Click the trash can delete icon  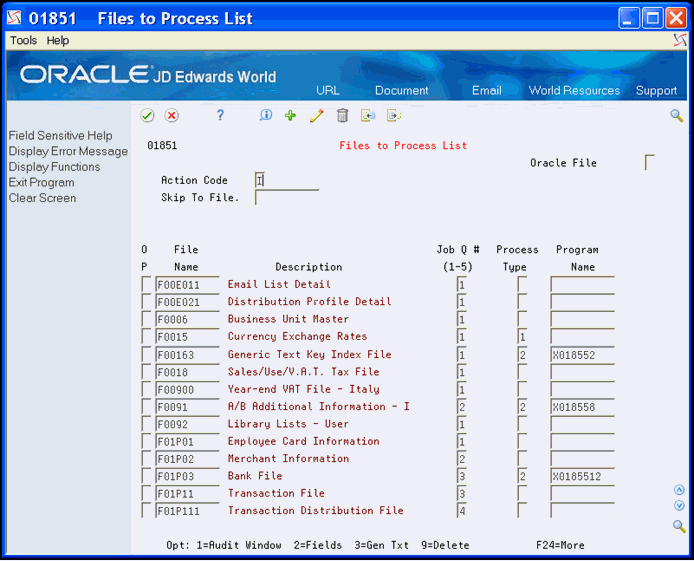coord(342,116)
